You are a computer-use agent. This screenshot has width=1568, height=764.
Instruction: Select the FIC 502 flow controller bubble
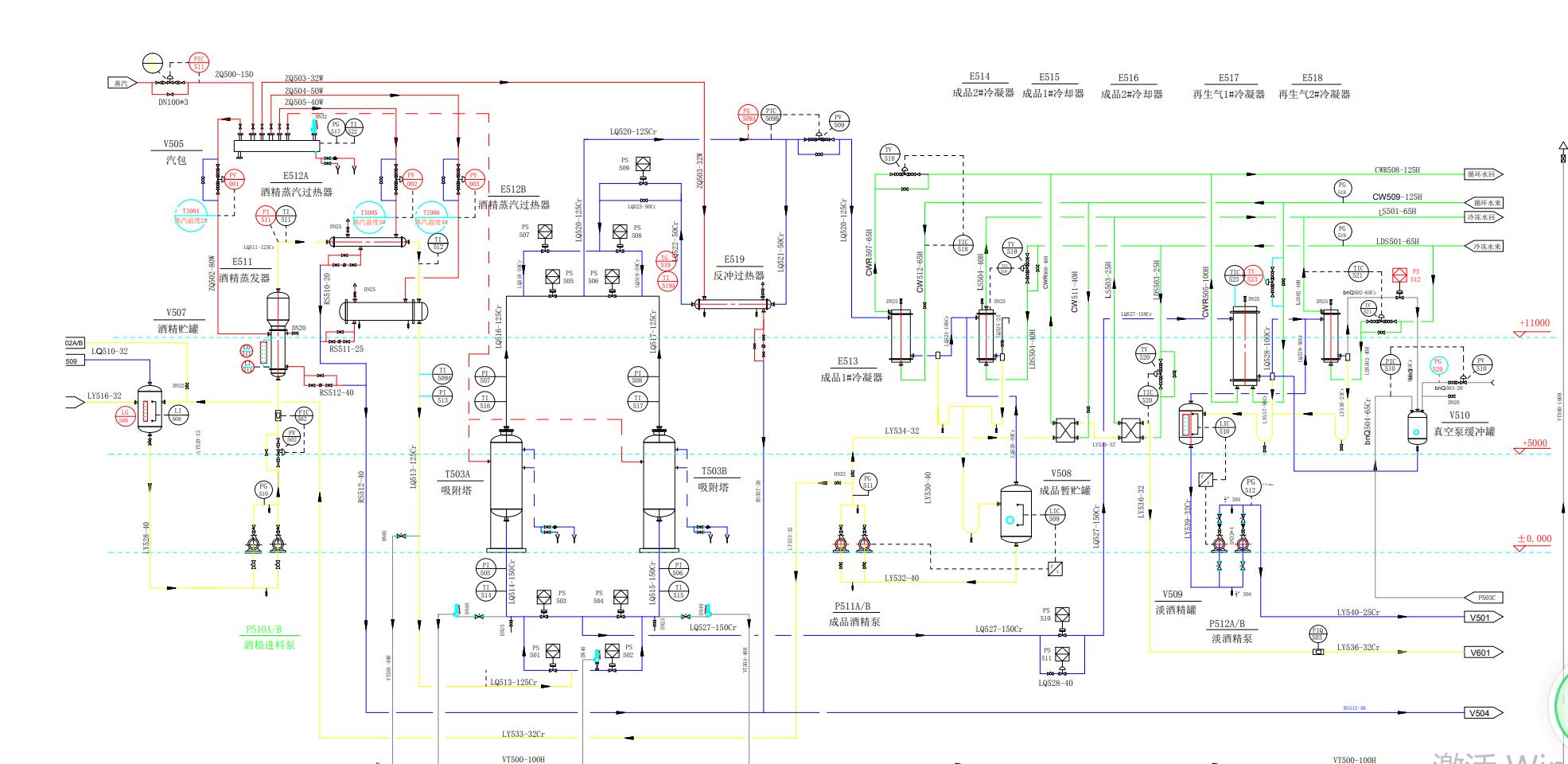point(303,415)
